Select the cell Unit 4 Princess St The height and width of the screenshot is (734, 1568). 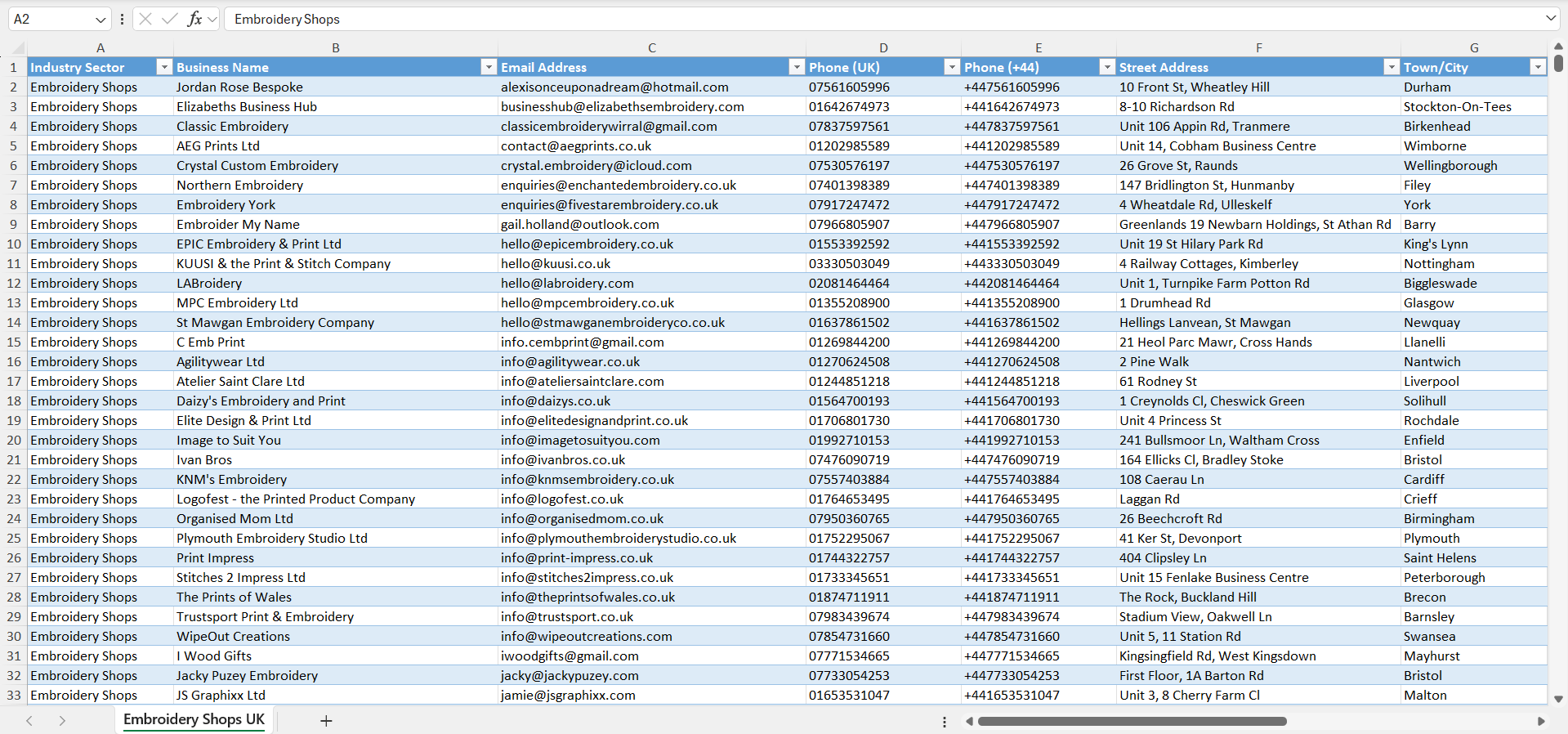point(1258,420)
